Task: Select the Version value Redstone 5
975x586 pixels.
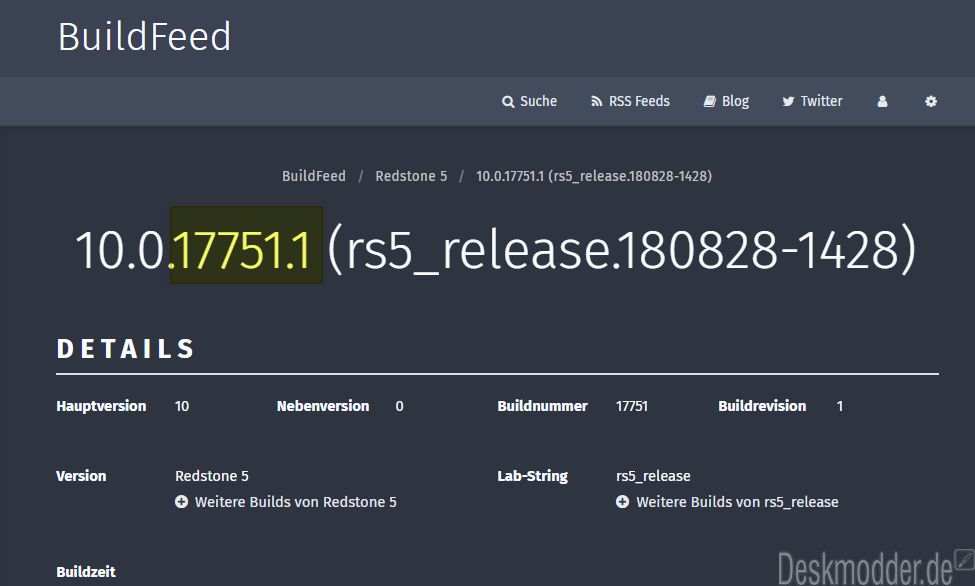Action: pyautogui.click(x=211, y=476)
